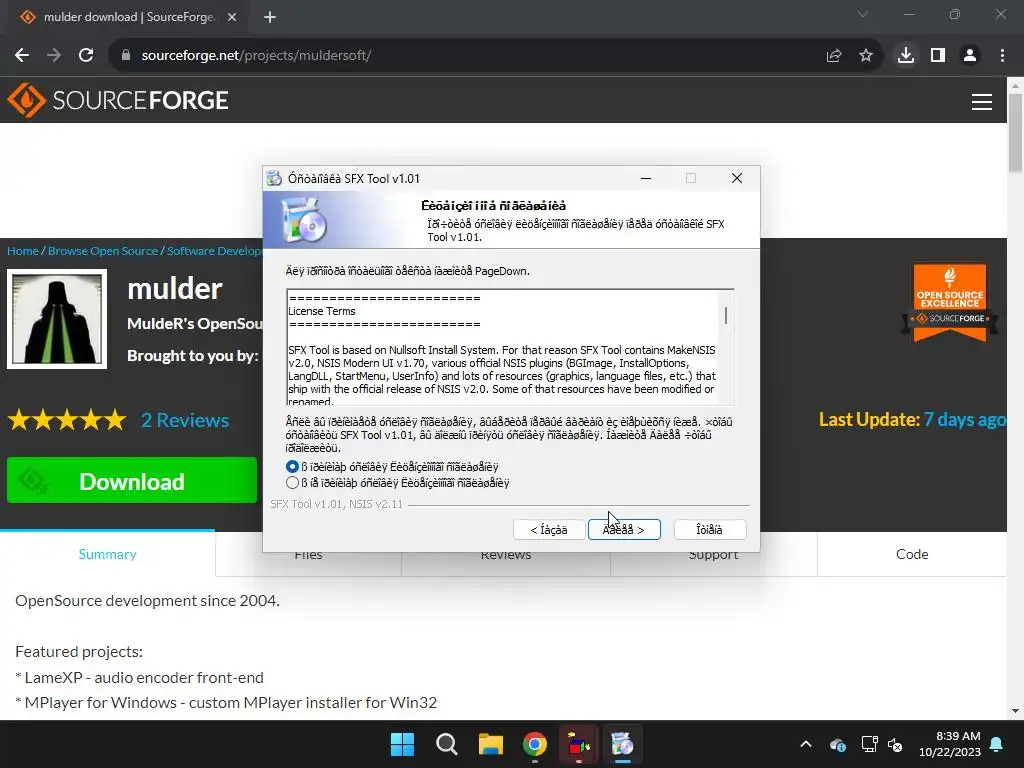Screen dimensions: 1024x768
Task: Click 'LameXP - audio encoder front-end' text
Action: pyautogui.click(x=144, y=677)
